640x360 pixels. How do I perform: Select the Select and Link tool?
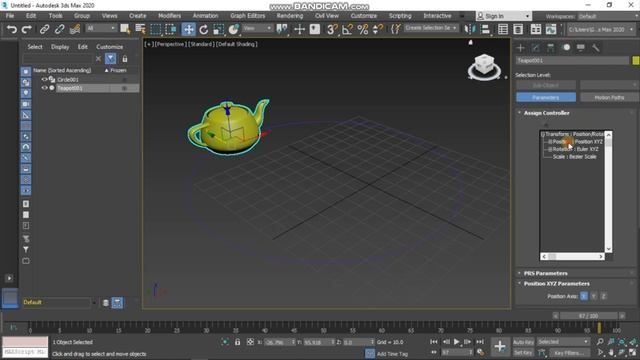(44, 29)
